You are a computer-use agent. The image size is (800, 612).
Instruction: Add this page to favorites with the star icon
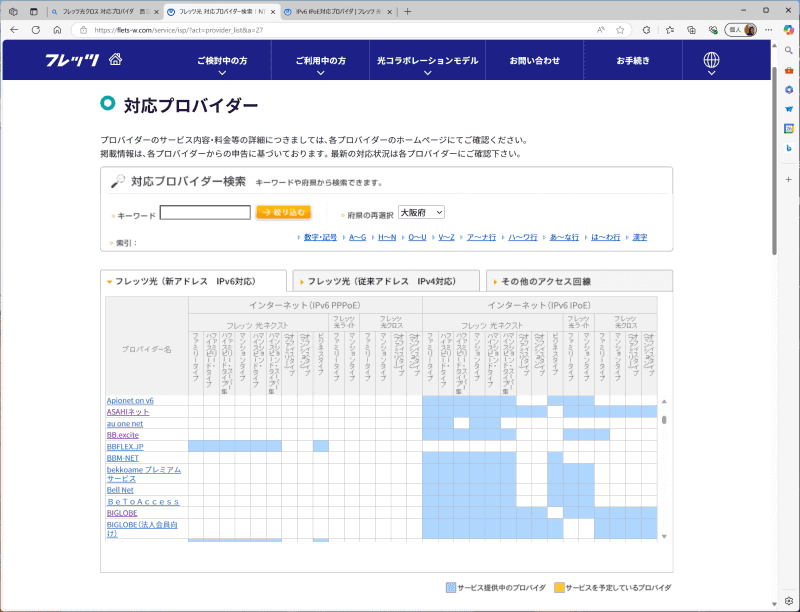pos(620,30)
